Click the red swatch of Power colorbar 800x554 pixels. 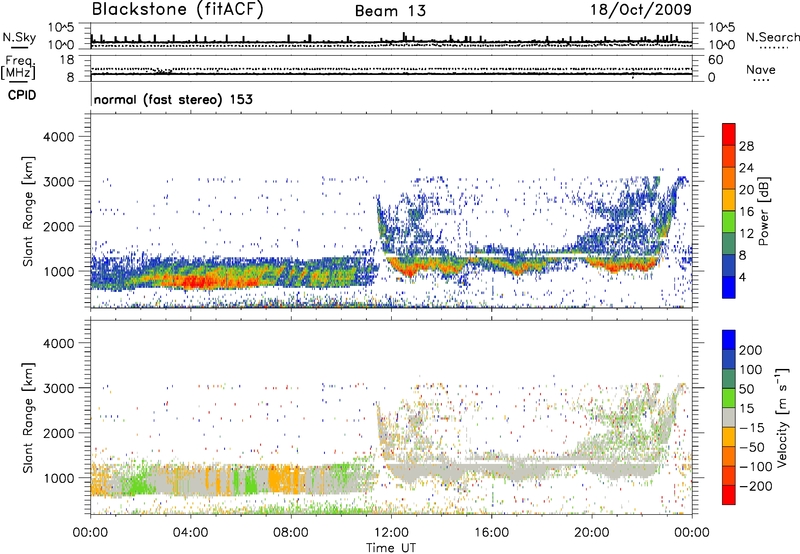pyautogui.click(x=729, y=134)
